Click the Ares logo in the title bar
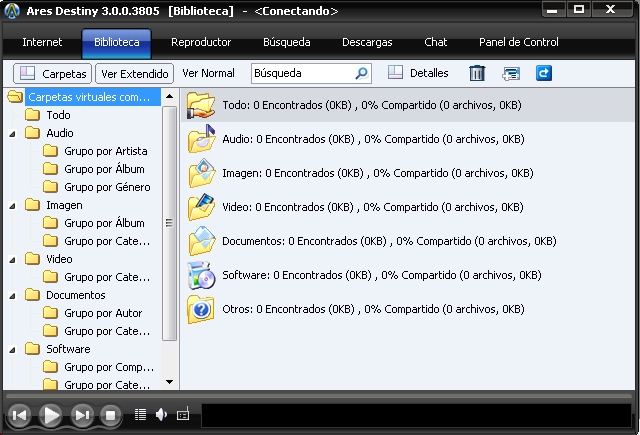The width and height of the screenshot is (640, 435). coord(12,11)
